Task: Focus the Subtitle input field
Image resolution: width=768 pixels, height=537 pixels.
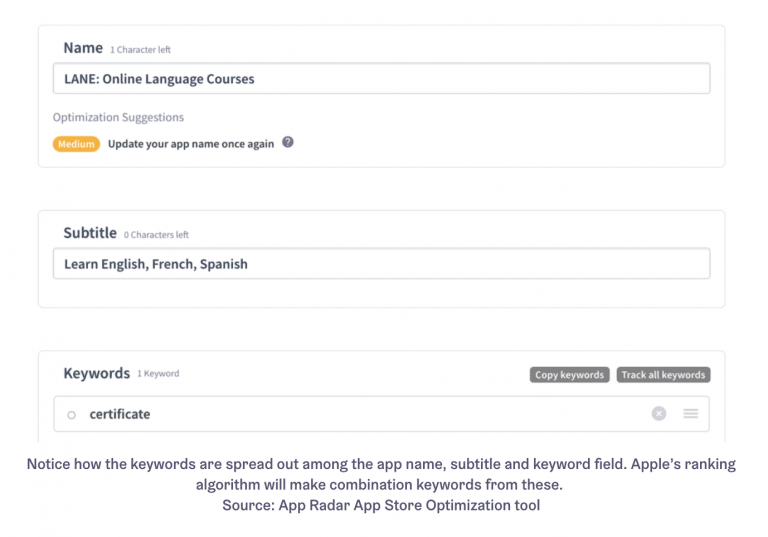Action: click(381, 264)
